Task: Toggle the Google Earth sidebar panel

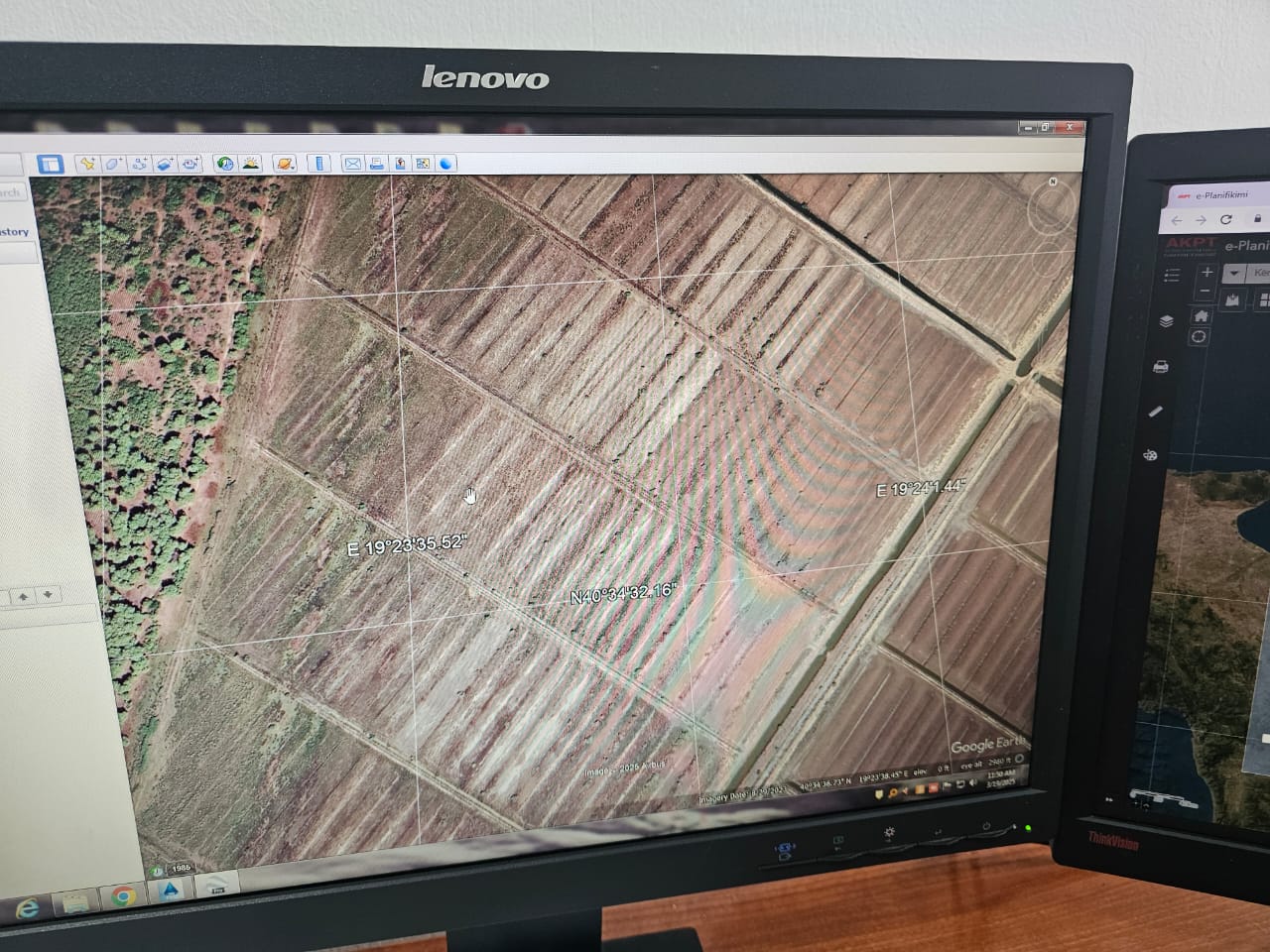Action: tap(51, 165)
